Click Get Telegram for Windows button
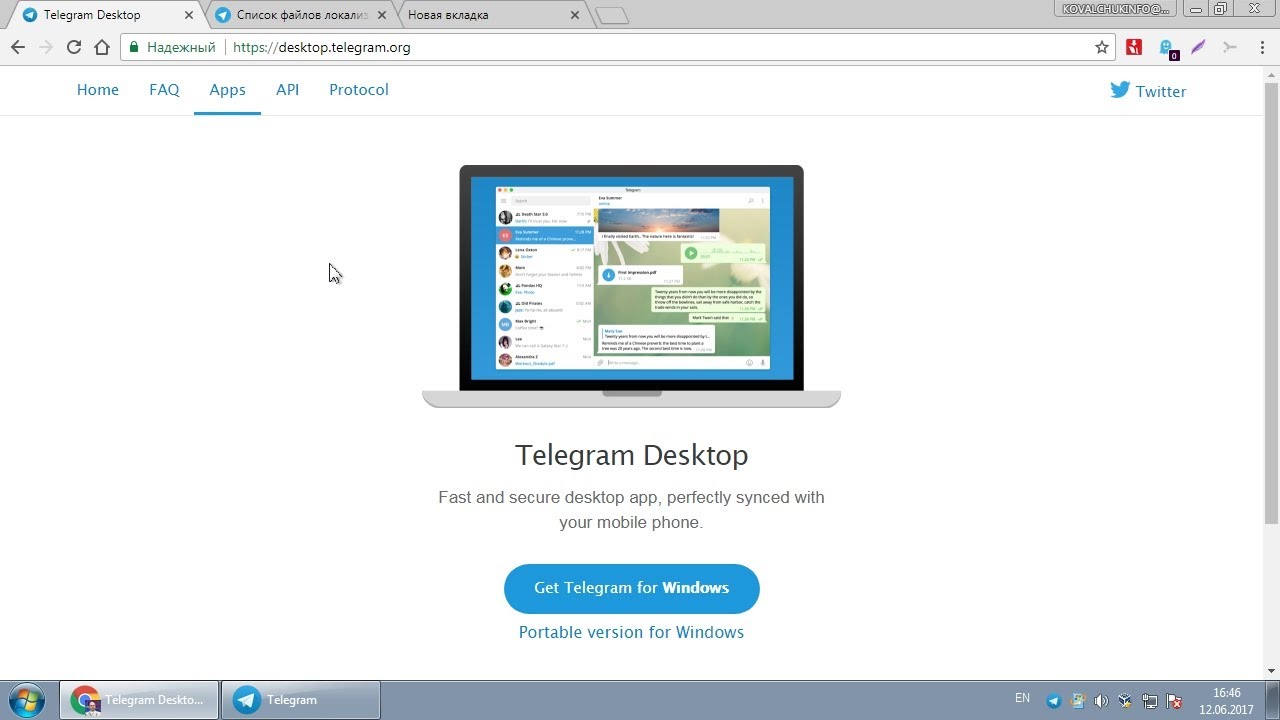 point(632,588)
